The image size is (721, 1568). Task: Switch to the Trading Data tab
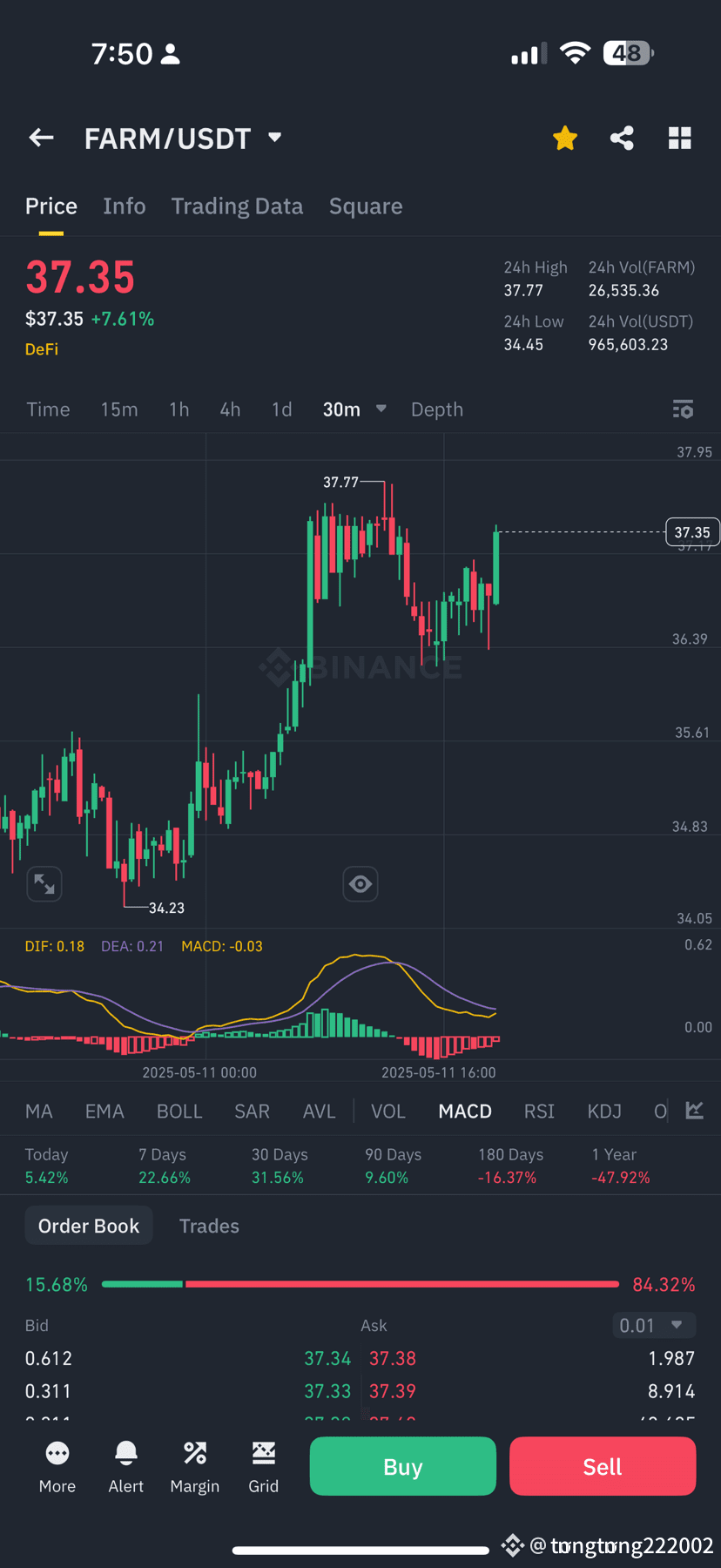(x=237, y=206)
